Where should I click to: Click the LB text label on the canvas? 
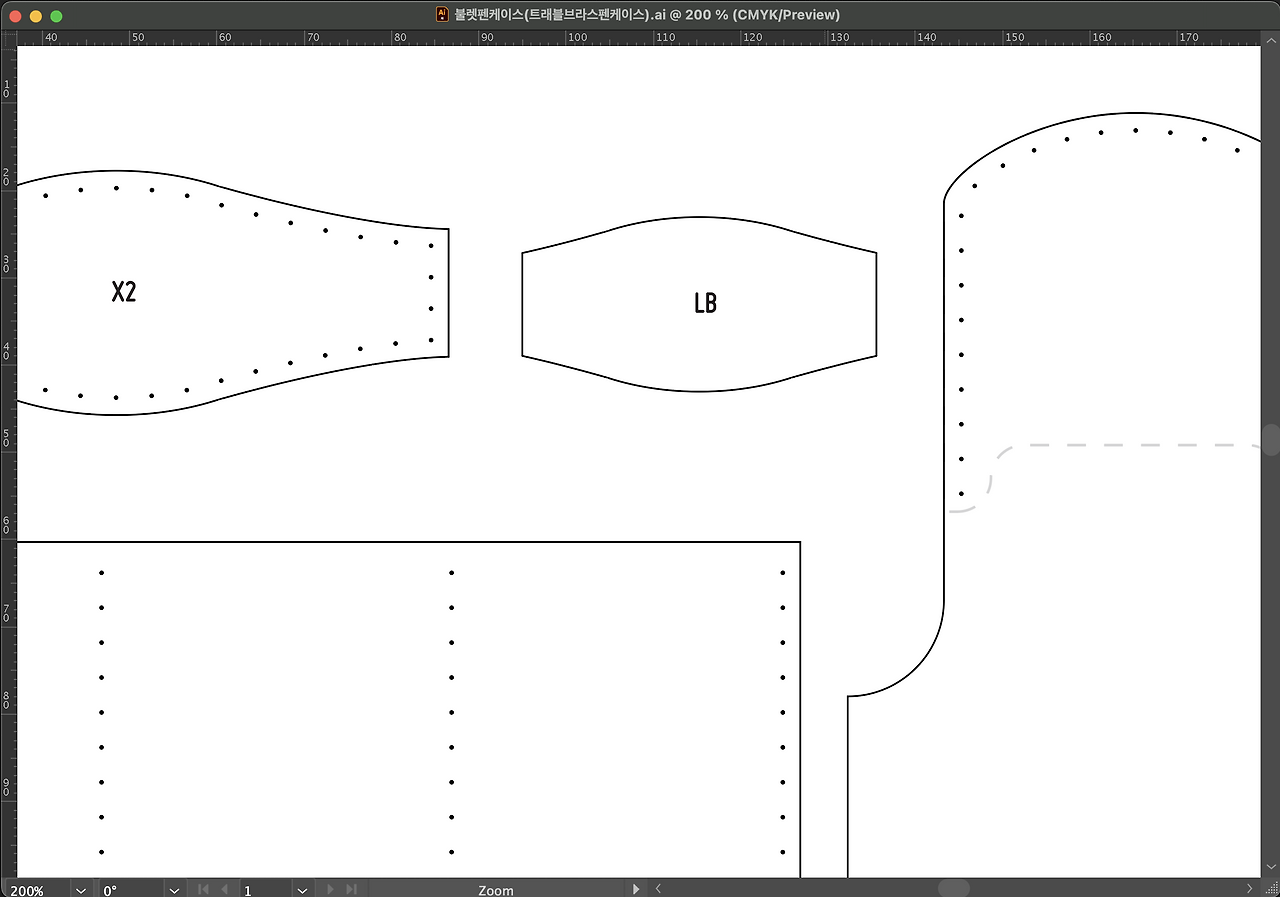705,303
